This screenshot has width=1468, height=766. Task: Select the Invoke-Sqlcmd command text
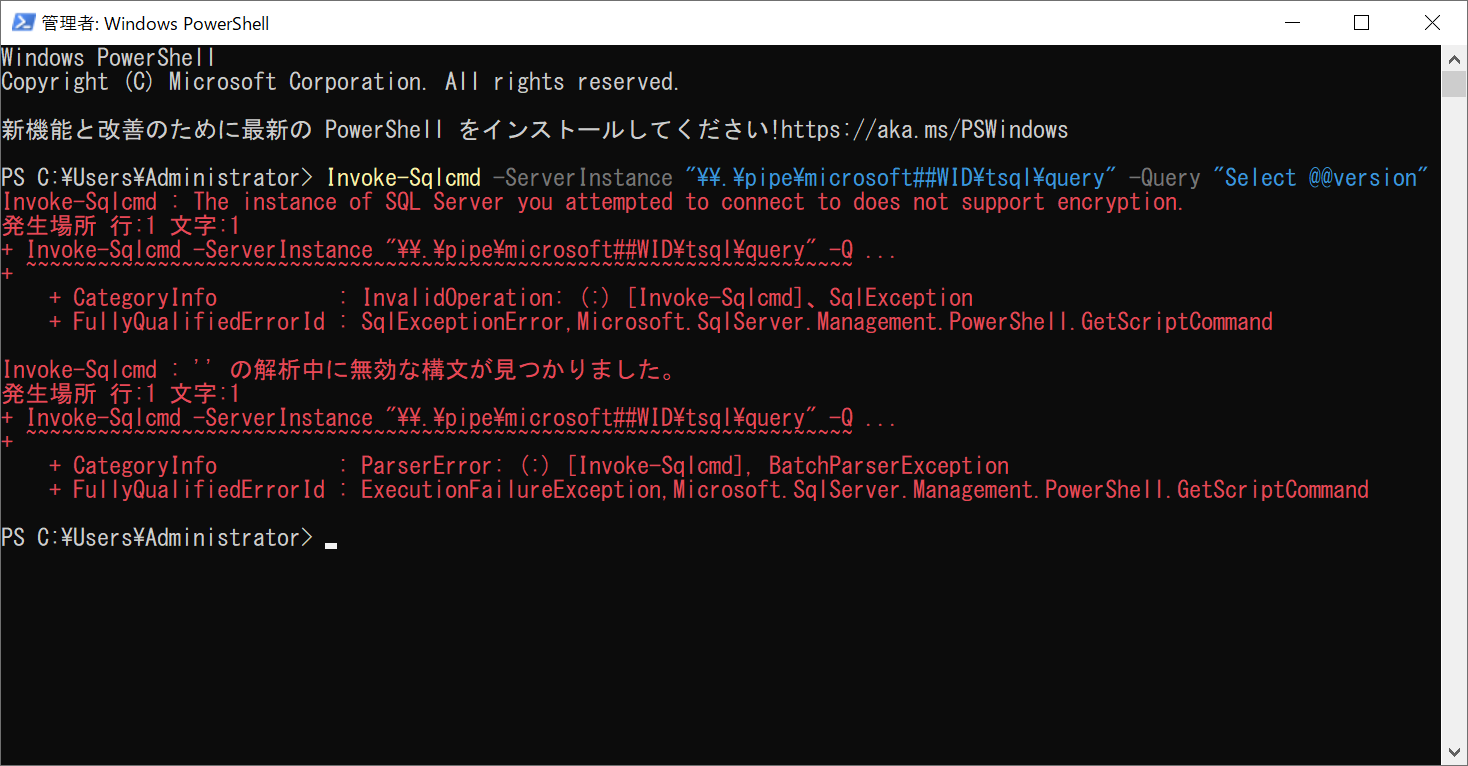[403, 176]
